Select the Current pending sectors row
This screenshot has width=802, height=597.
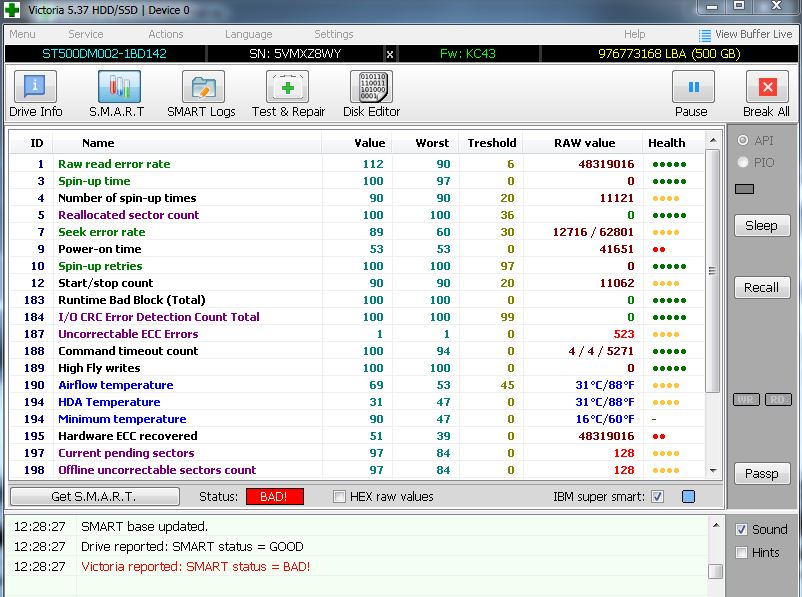coord(357,453)
